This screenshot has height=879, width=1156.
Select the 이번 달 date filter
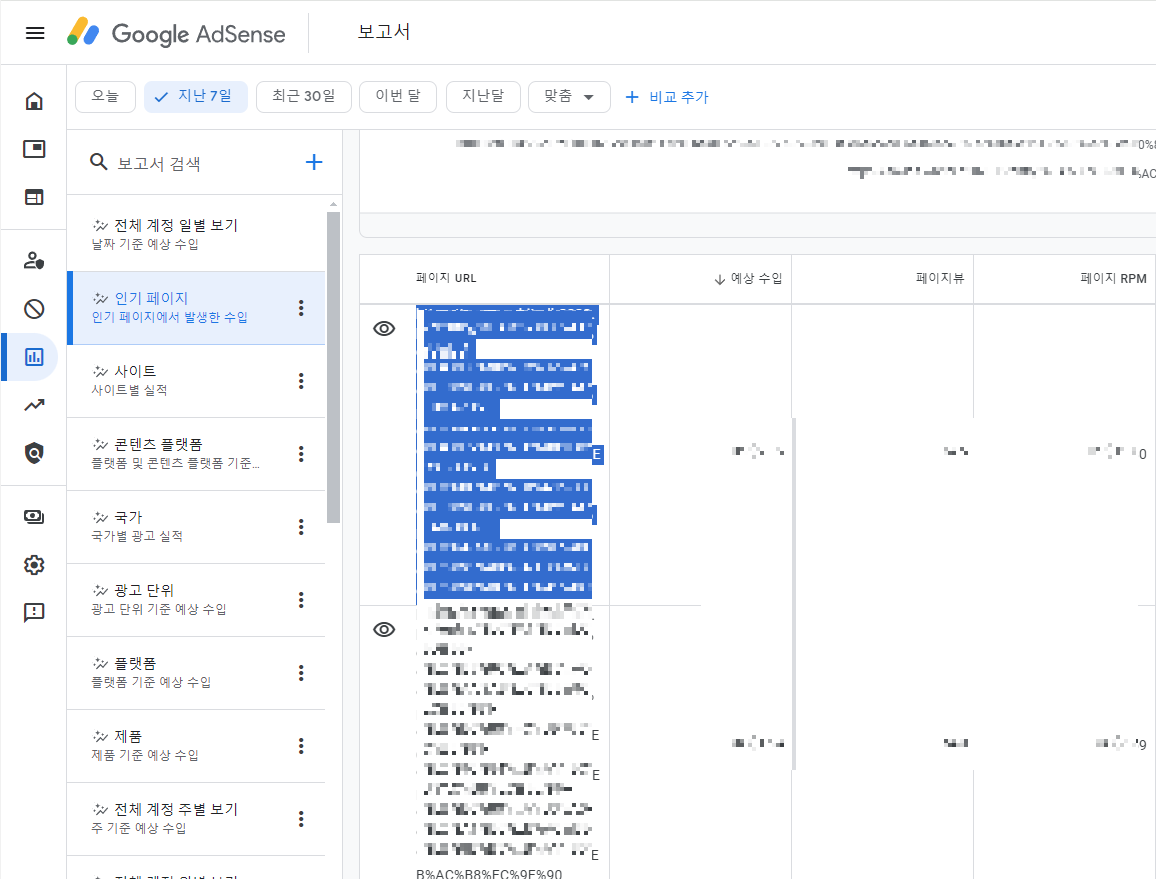coord(398,97)
